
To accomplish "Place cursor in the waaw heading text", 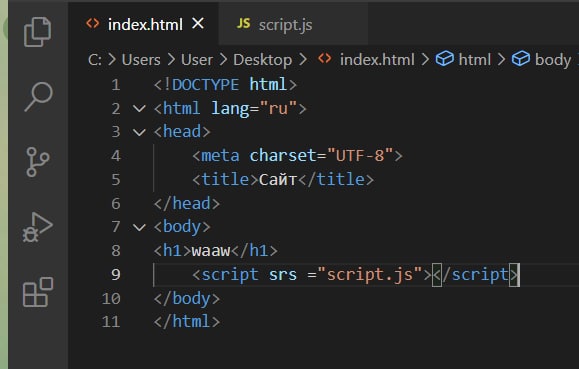I will point(211,251).
